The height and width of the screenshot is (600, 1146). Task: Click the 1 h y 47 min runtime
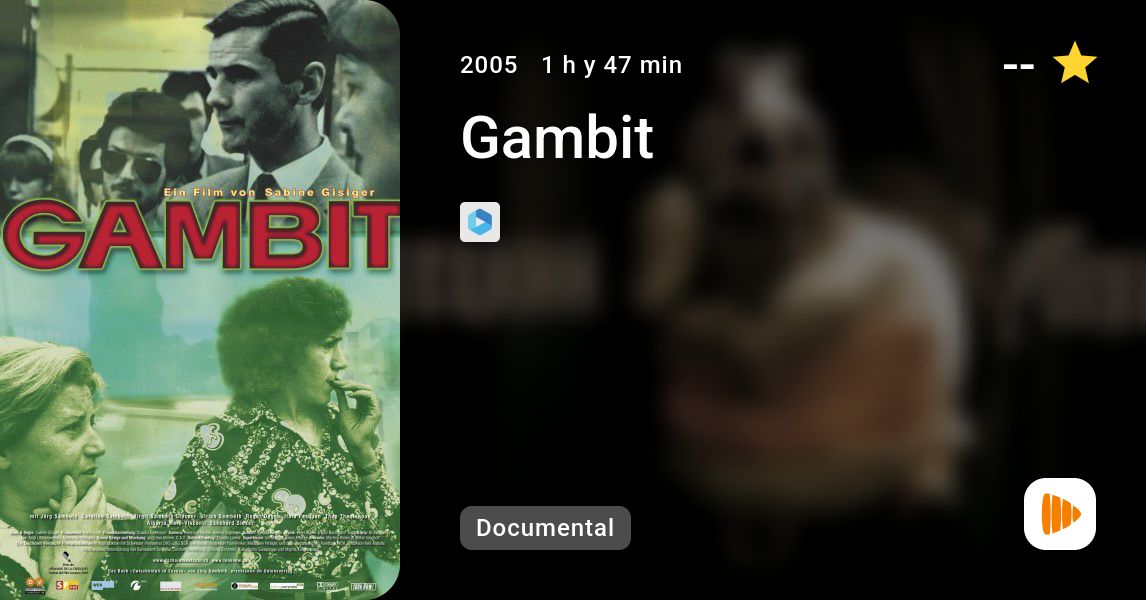[x=612, y=65]
